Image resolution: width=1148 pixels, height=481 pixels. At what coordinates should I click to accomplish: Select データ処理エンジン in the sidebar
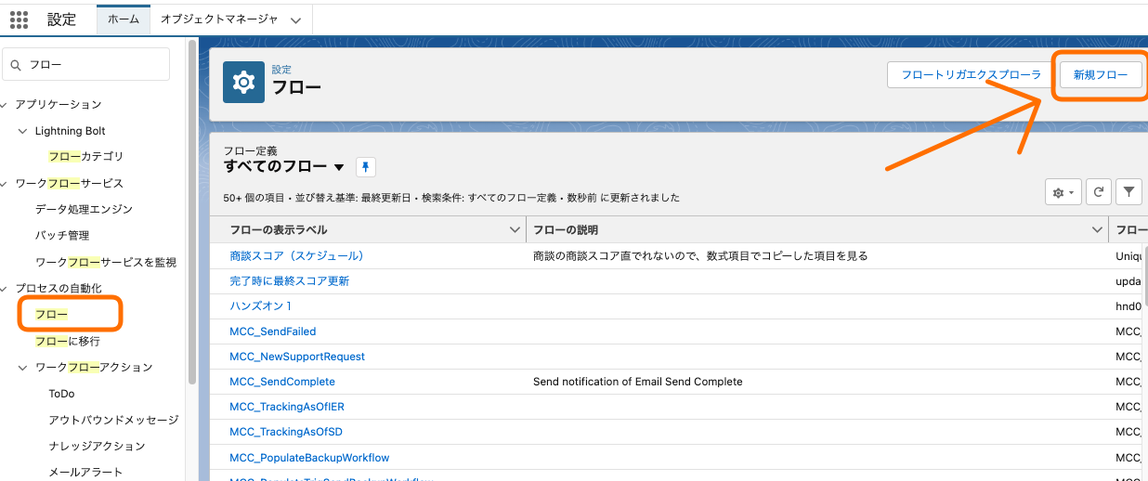coord(84,209)
